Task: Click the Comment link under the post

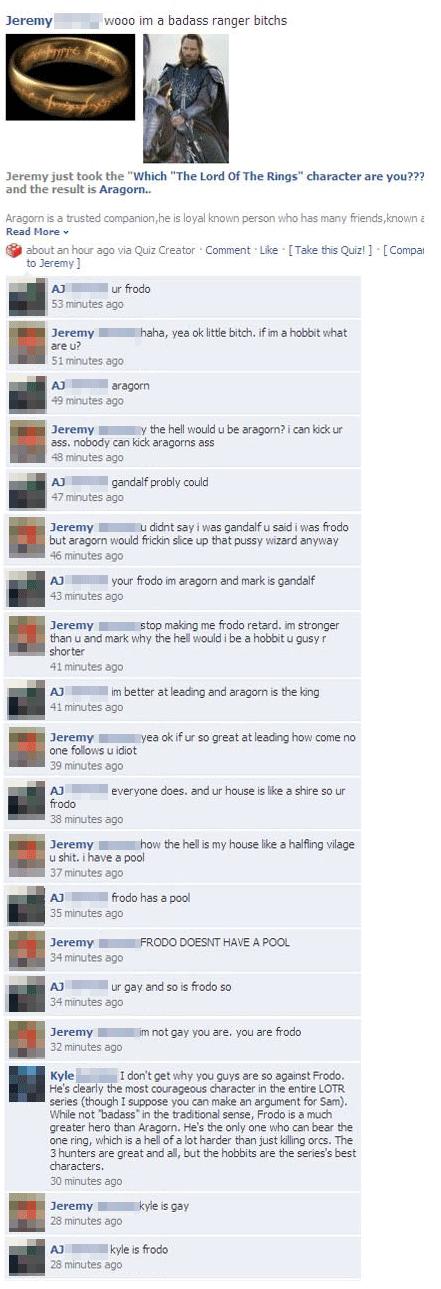Action: pos(227,250)
